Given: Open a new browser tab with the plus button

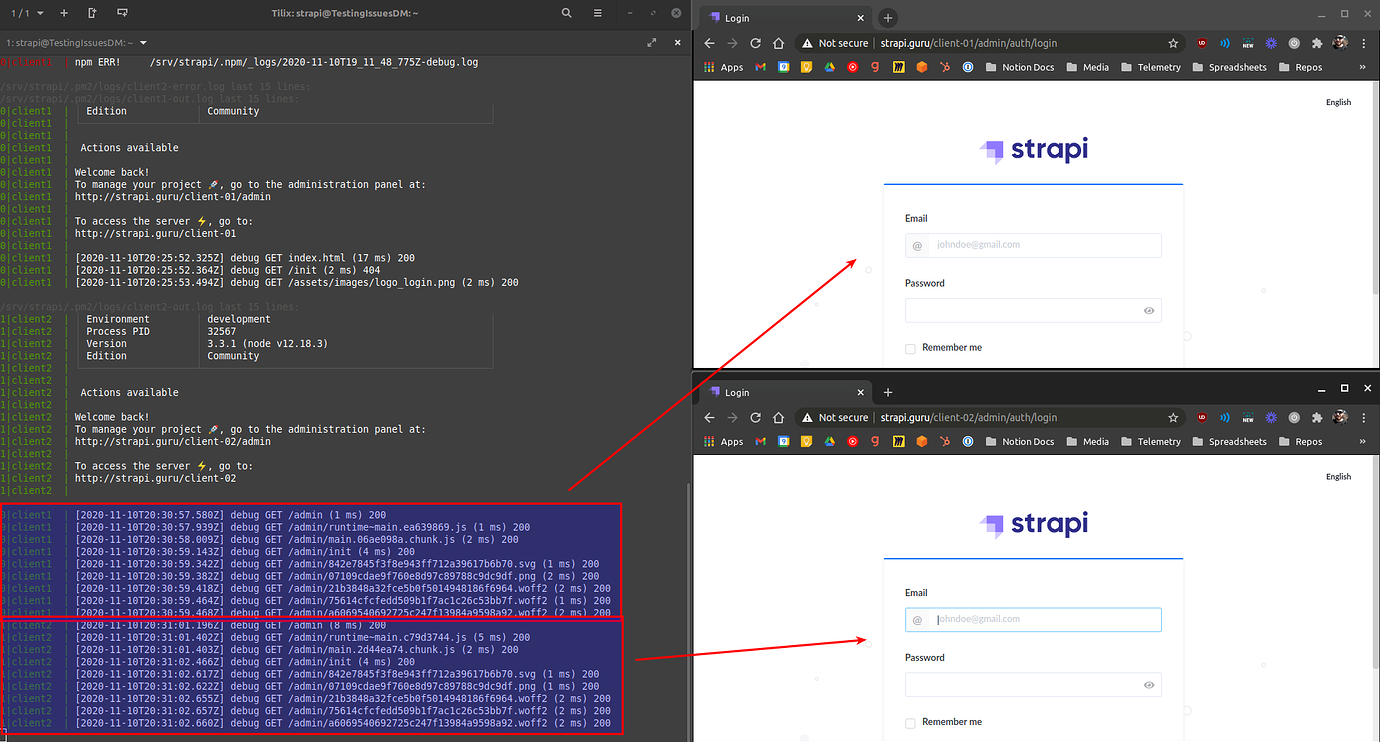Looking at the screenshot, I should click(888, 17).
